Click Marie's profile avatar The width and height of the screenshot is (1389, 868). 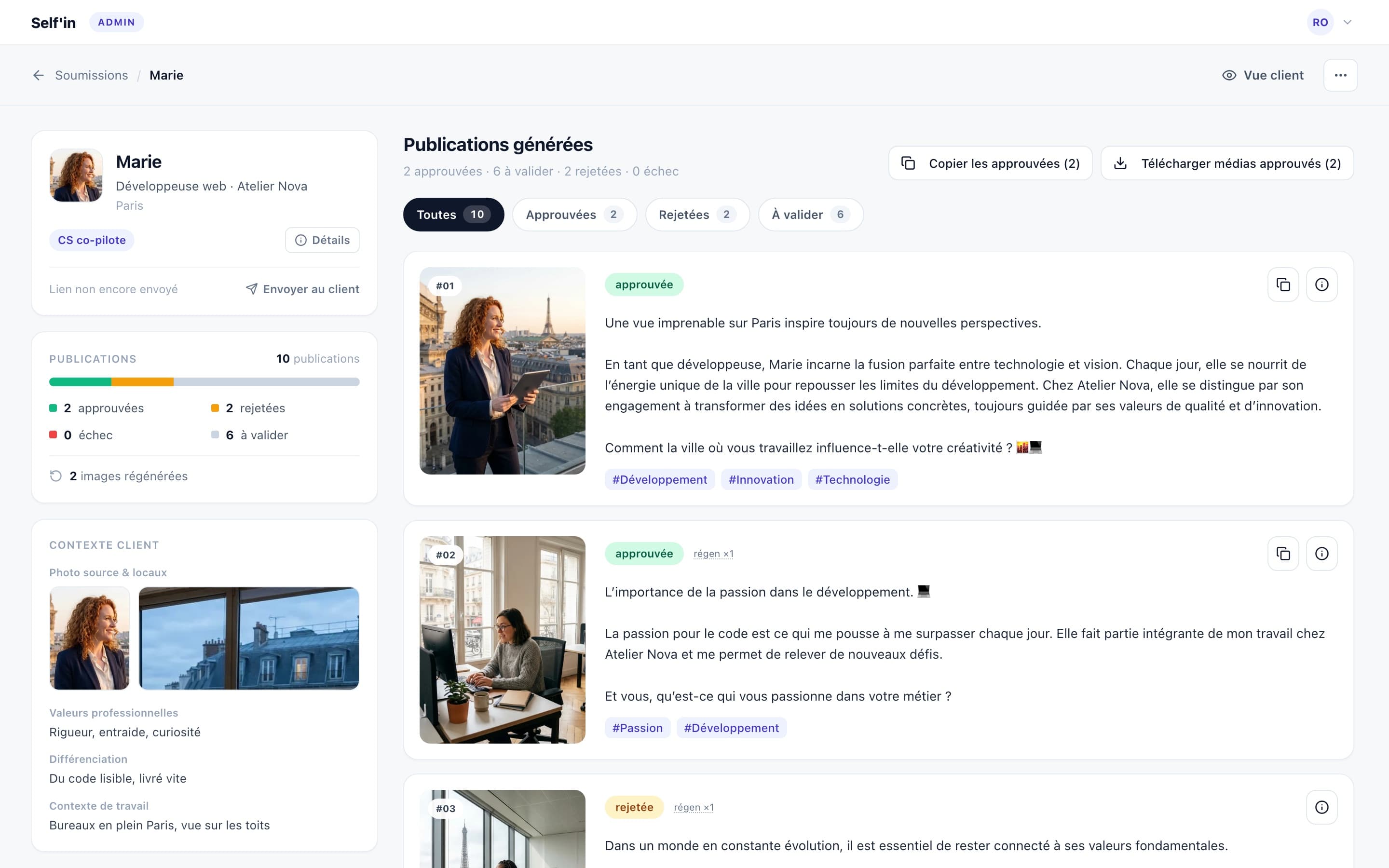coord(76,176)
